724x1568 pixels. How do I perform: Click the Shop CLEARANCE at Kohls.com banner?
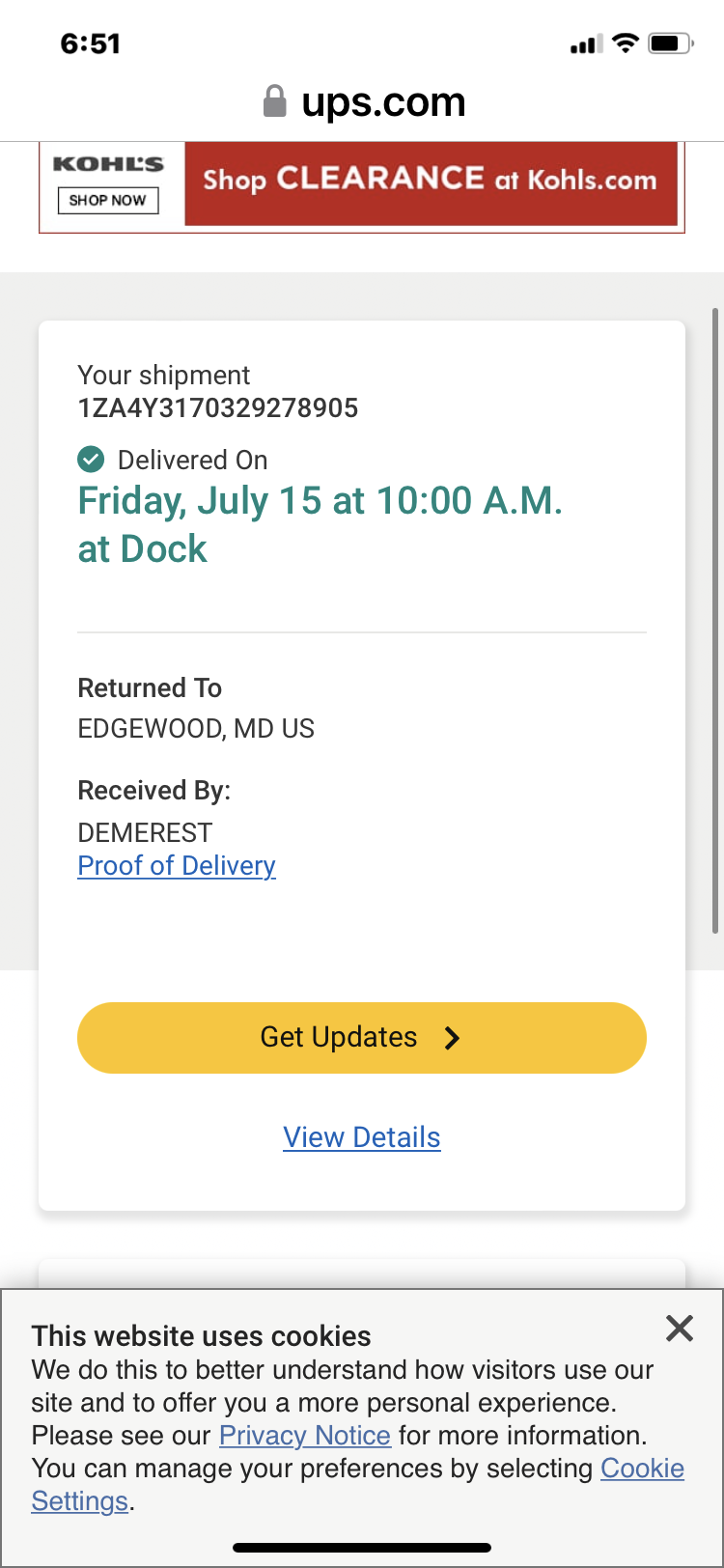431,181
